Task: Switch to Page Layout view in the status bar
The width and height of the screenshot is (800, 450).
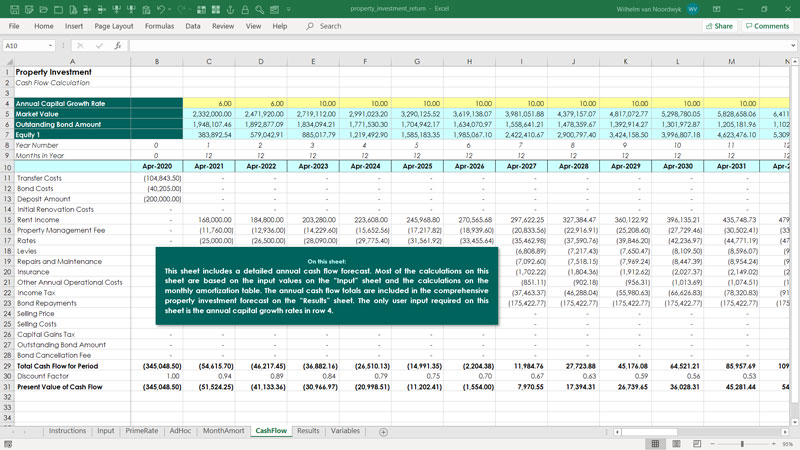Action: pos(676,444)
